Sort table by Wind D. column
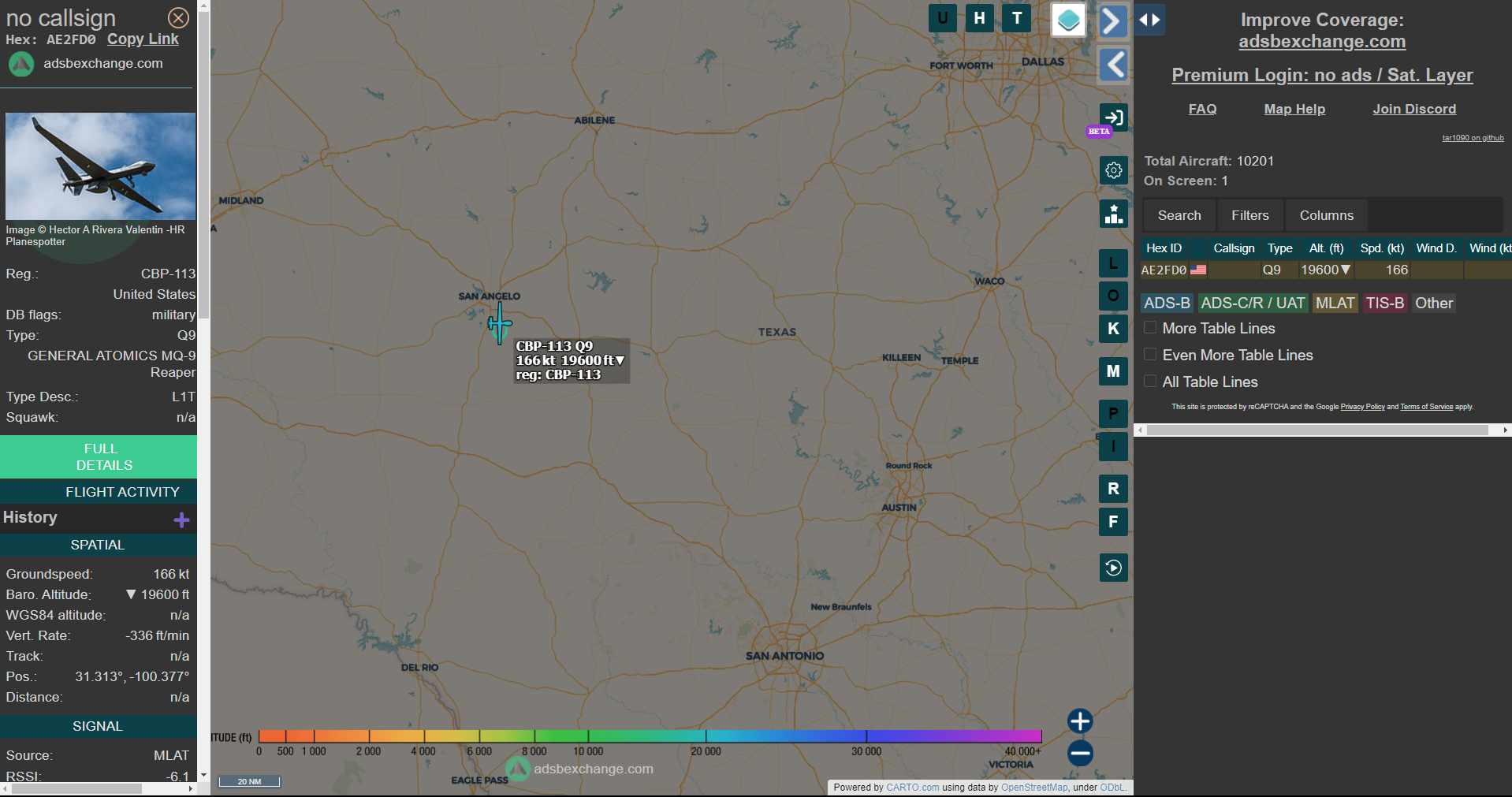The height and width of the screenshot is (797, 1512). [1436, 248]
